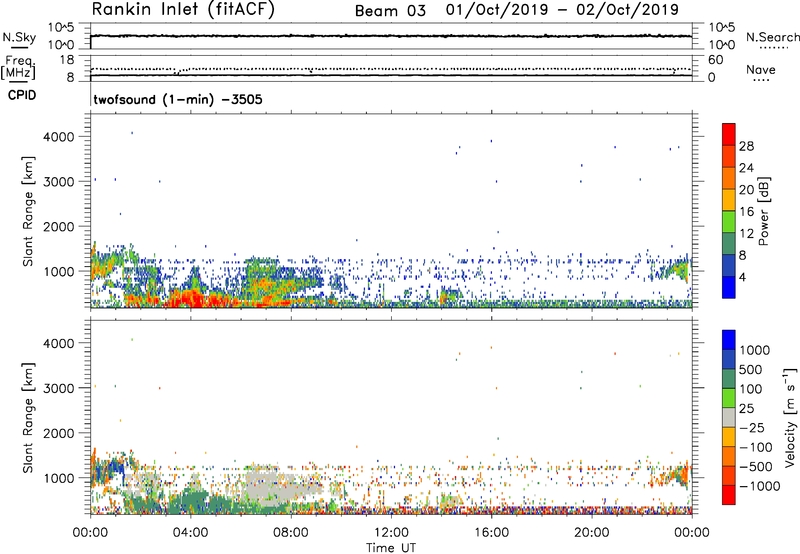Click the "-1000" Velocity colorbar tick label
This screenshot has height=554, width=800.
[x=760, y=486]
